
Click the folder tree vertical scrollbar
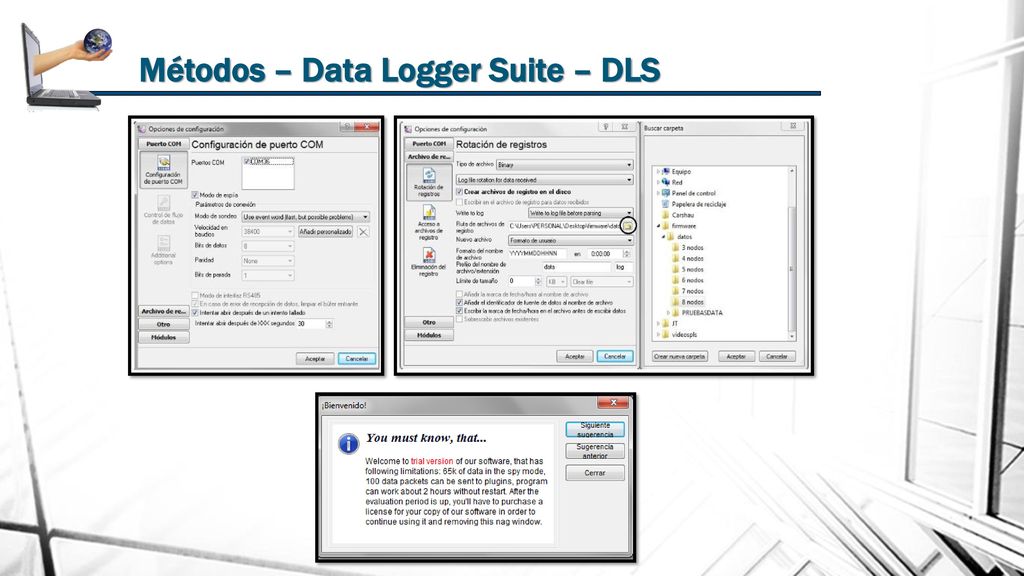pos(792,253)
